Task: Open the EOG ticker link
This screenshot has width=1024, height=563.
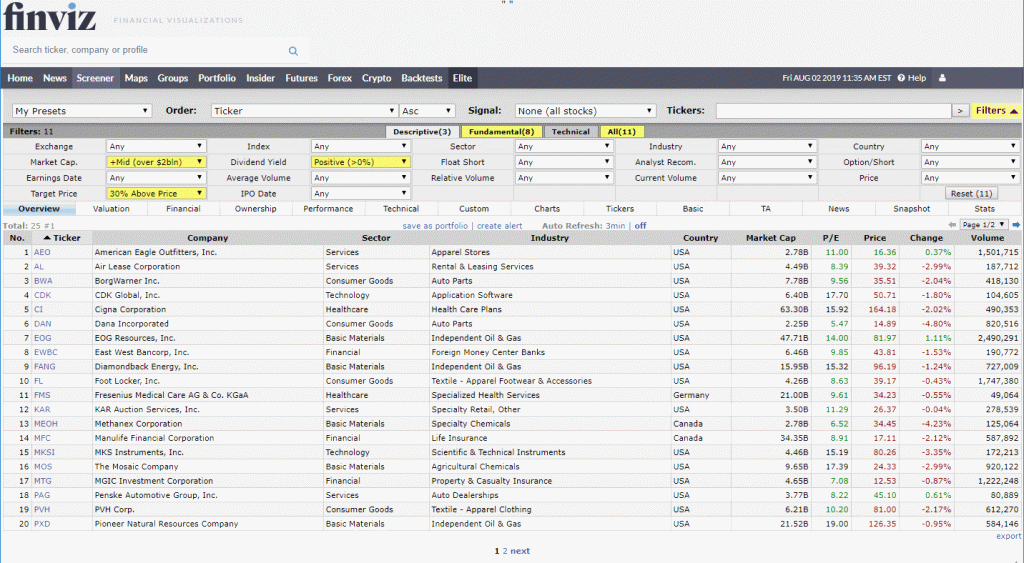Action: 42,338
